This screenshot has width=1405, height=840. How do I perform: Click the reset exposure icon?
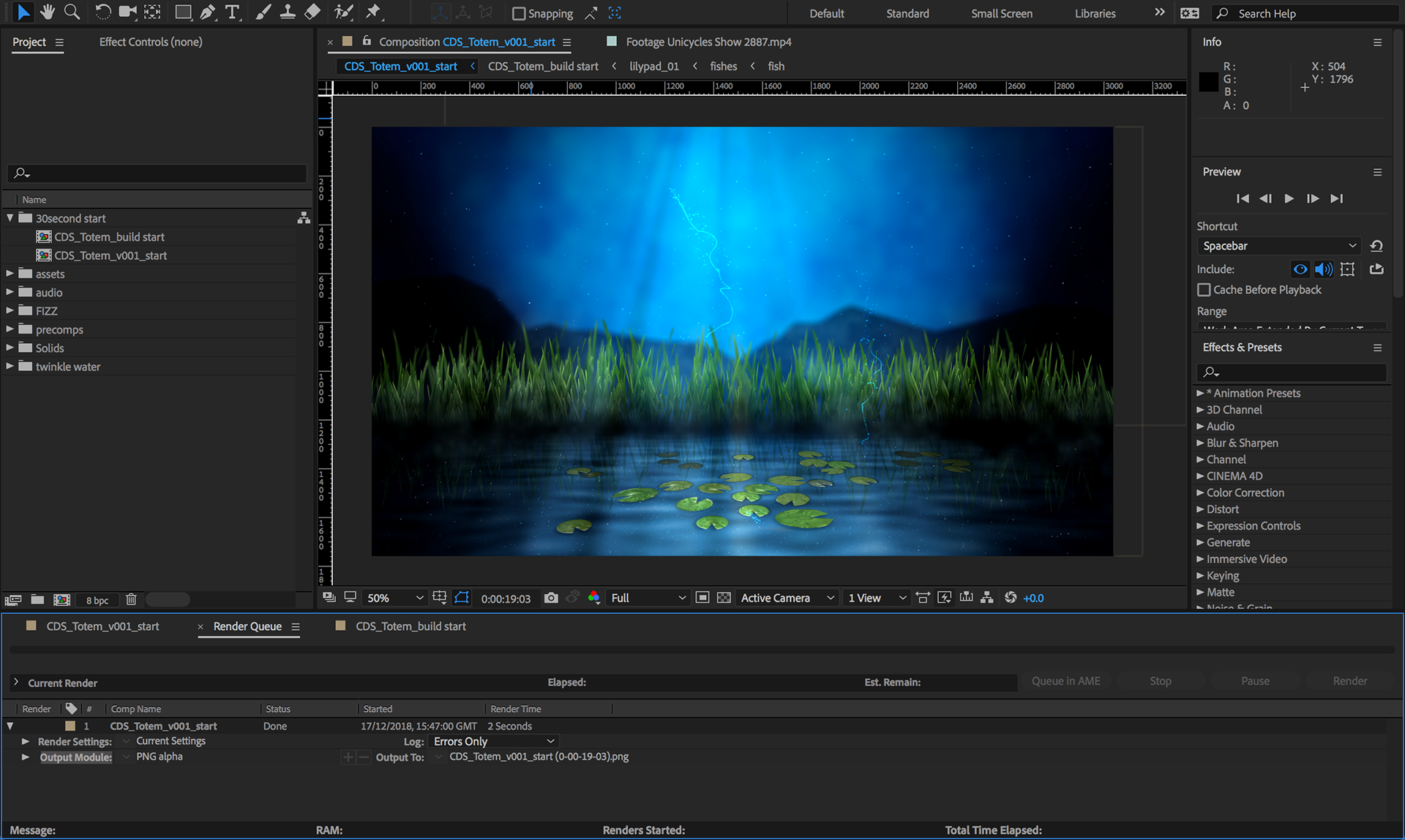[x=1011, y=598]
